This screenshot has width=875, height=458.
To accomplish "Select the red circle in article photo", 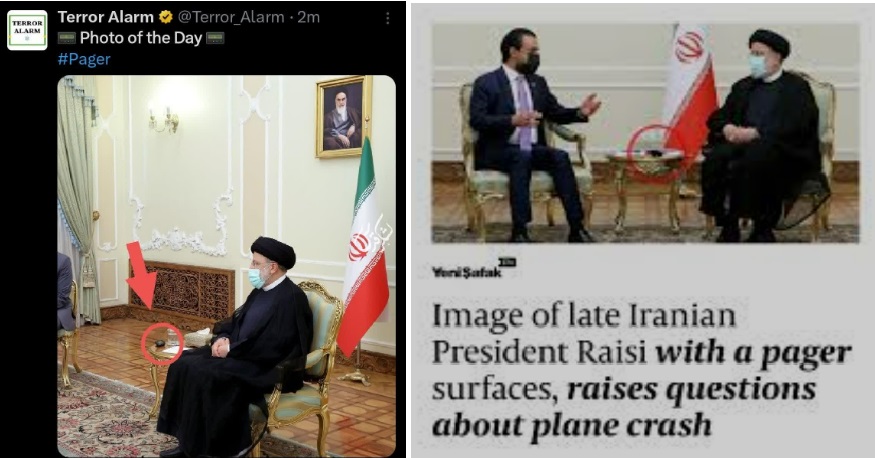I will point(651,153).
